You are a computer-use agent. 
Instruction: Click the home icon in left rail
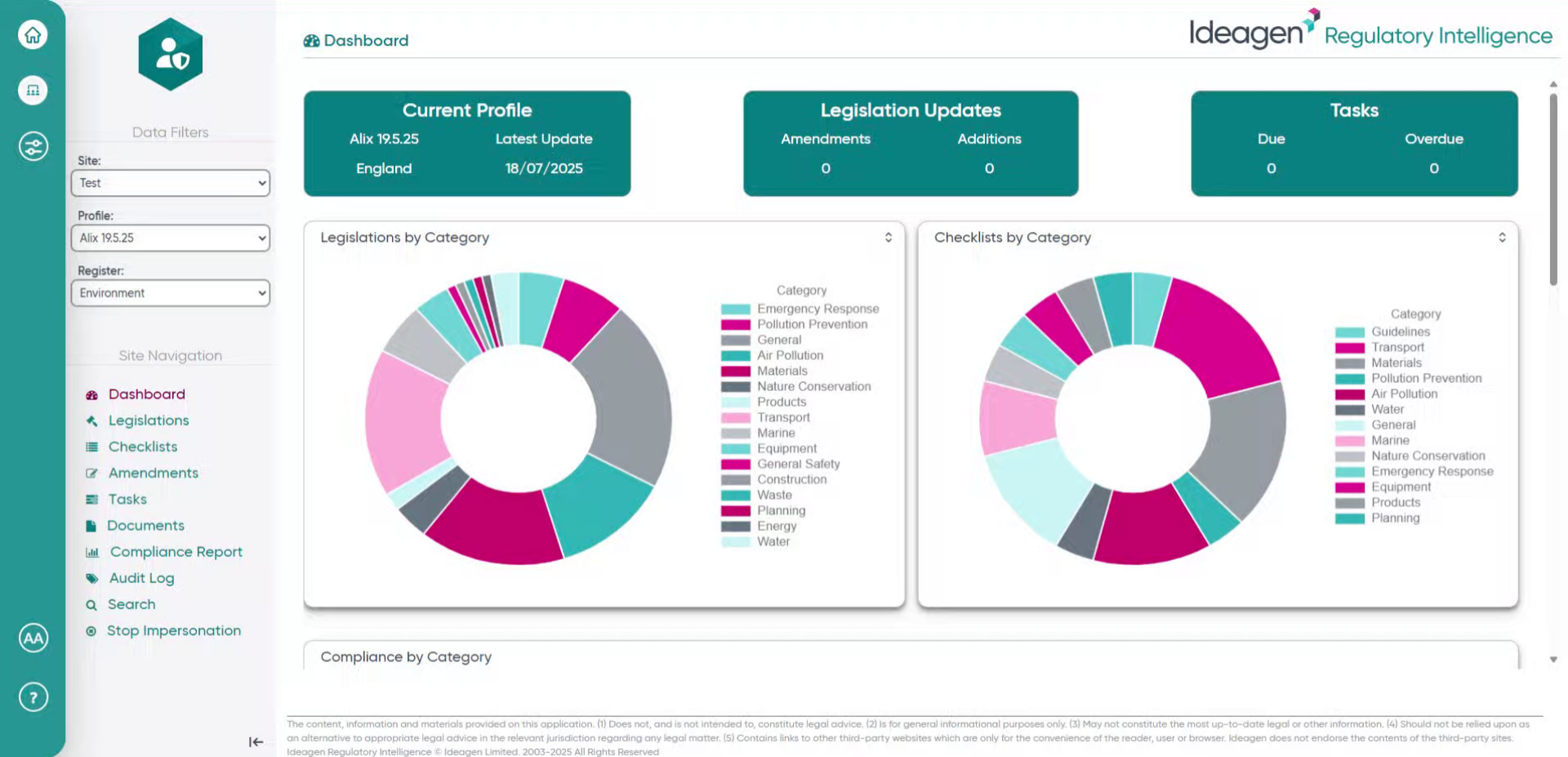33,35
